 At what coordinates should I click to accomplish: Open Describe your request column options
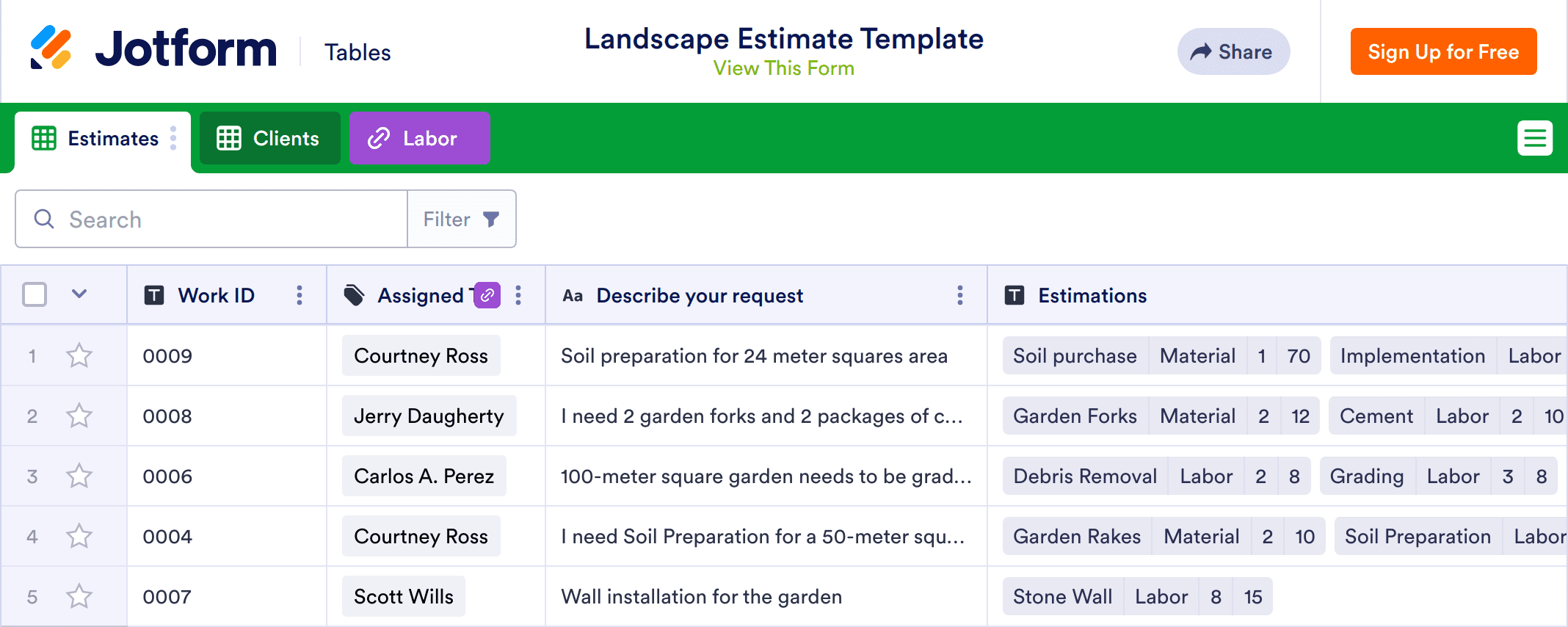[x=959, y=295]
